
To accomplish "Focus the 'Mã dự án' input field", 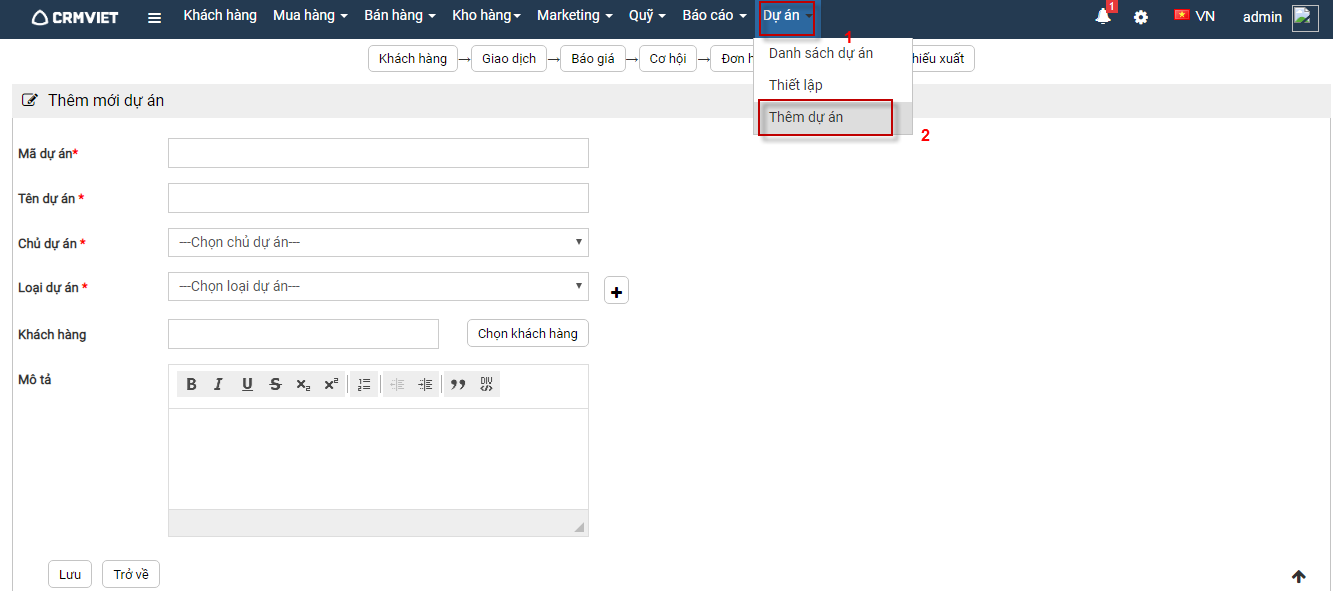I will click(378, 153).
